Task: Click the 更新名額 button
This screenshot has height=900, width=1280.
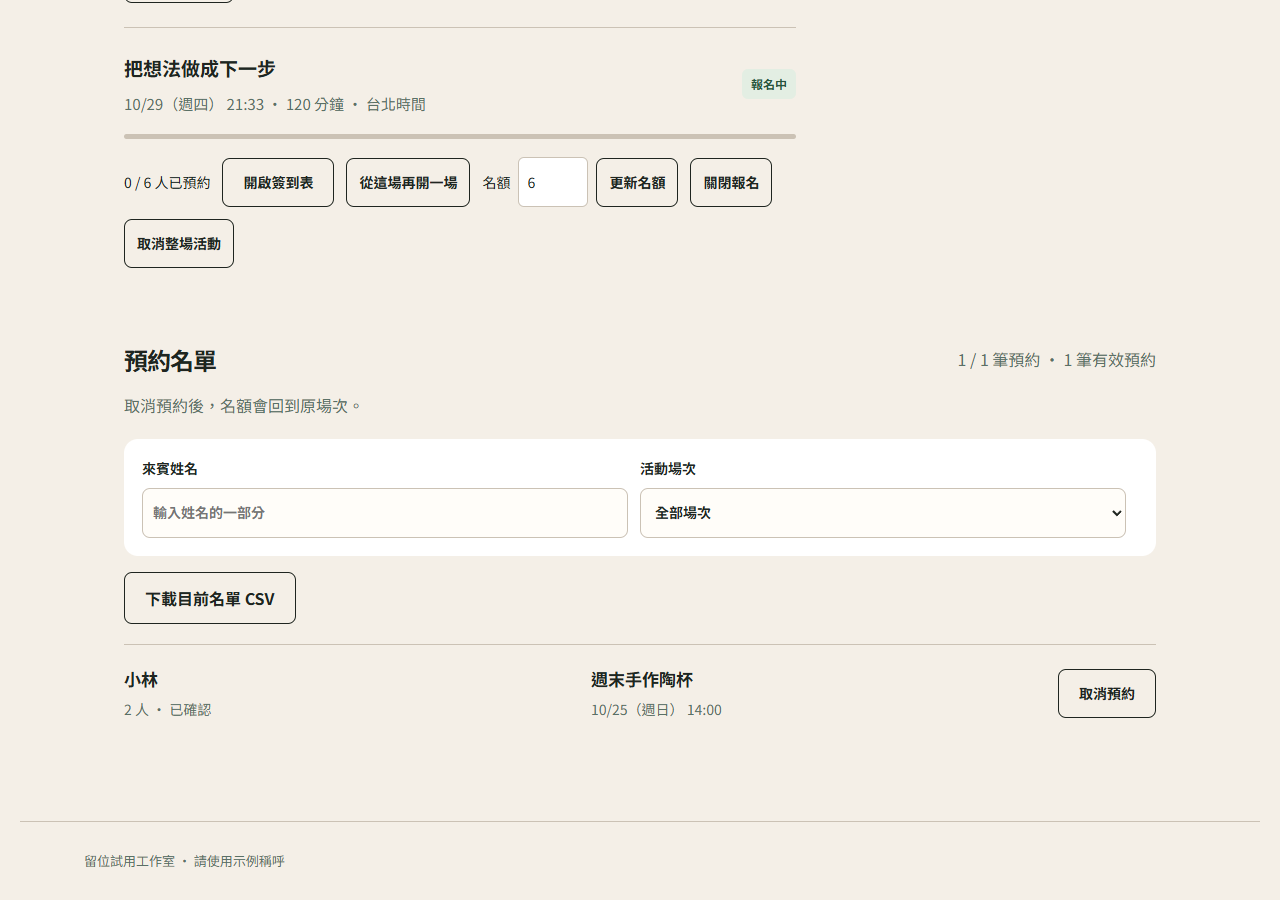Action: 637,183
